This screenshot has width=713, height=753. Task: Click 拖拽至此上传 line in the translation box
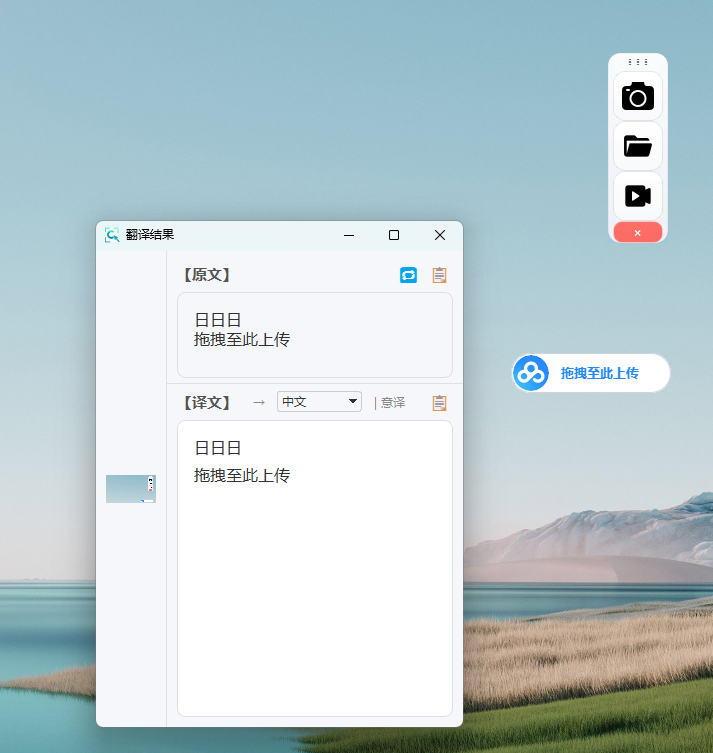click(x=242, y=475)
